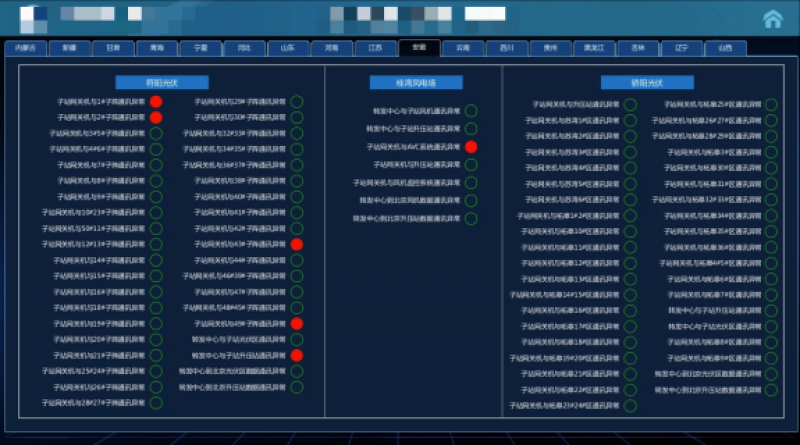This screenshot has height=445, width=800.
Task: Switch to the 内蒙古 tab
Action: coord(26,48)
